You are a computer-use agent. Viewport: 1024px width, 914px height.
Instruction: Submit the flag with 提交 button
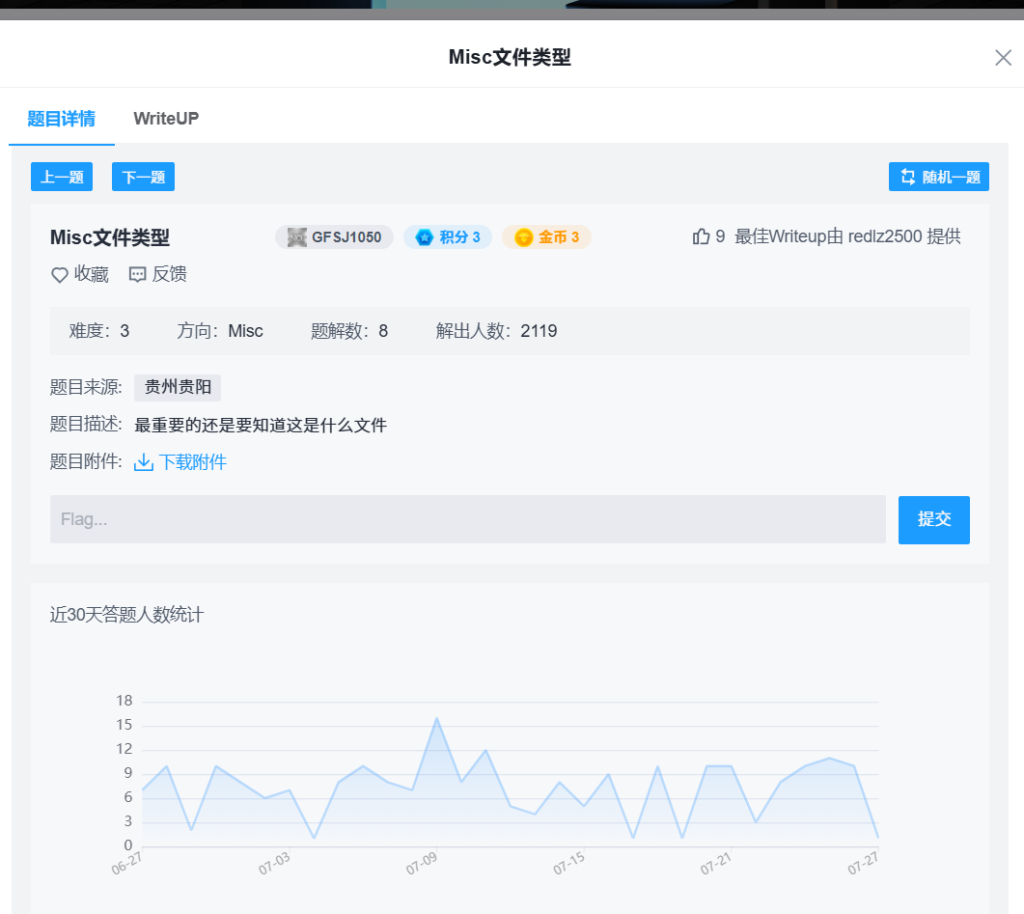click(x=934, y=519)
